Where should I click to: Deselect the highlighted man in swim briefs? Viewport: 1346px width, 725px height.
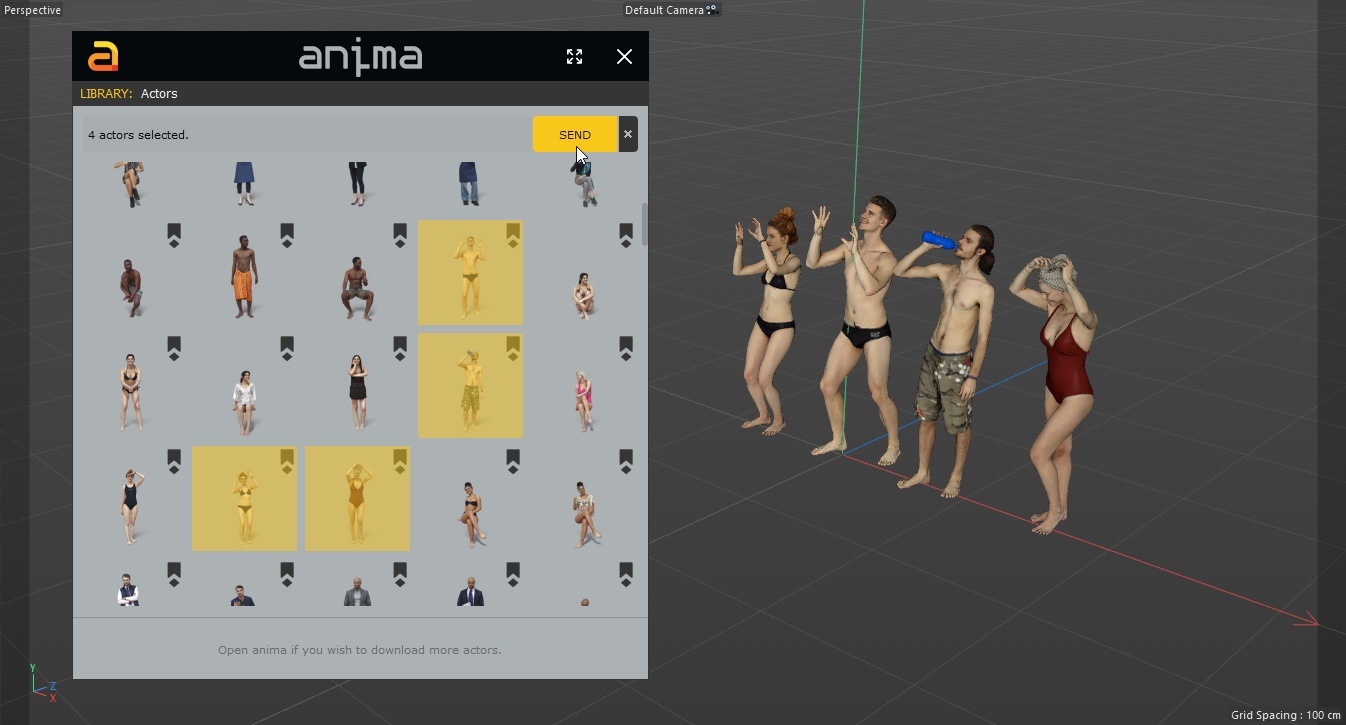pyautogui.click(x=470, y=273)
